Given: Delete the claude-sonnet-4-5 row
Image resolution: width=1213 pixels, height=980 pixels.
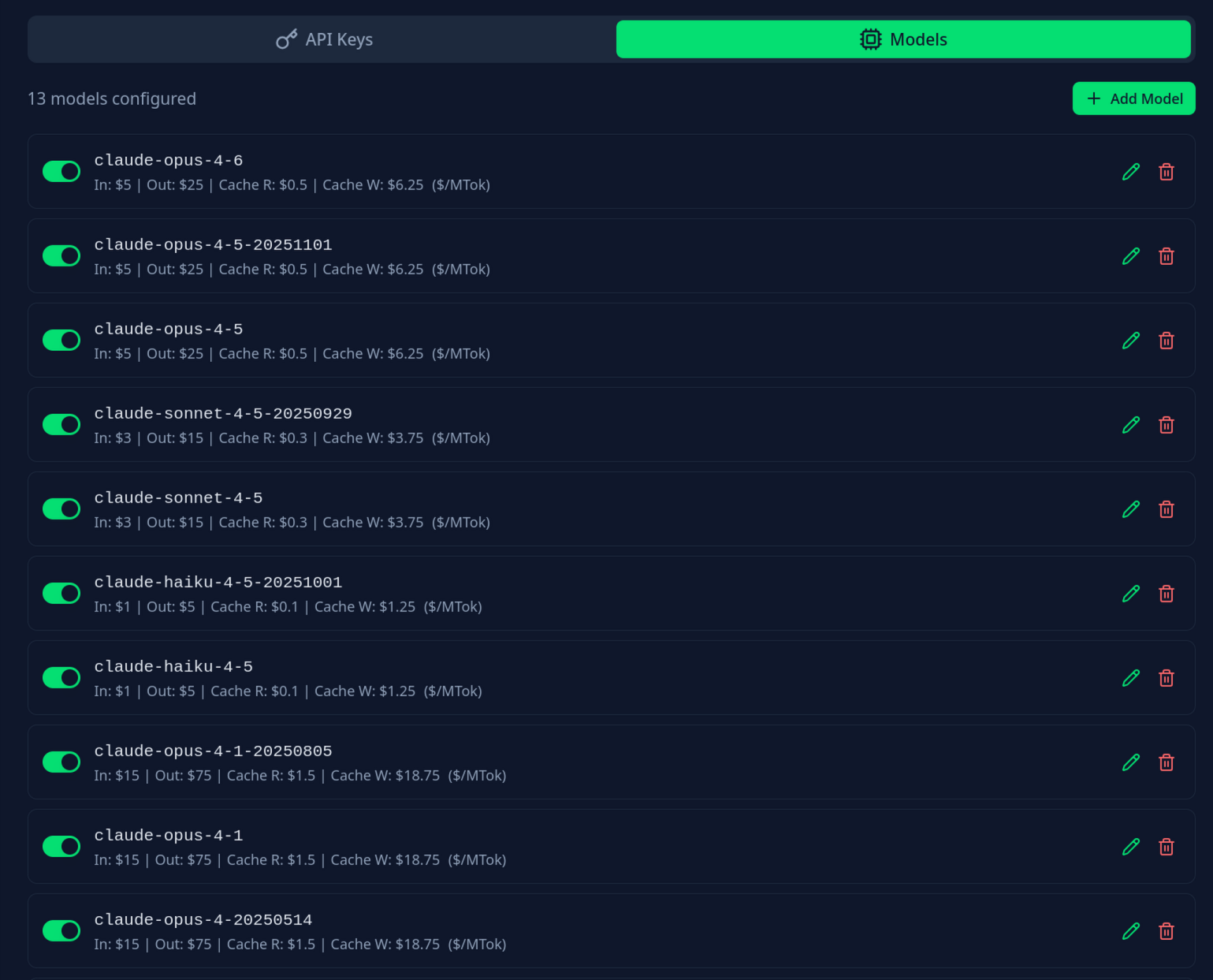Looking at the screenshot, I should (1166, 509).
